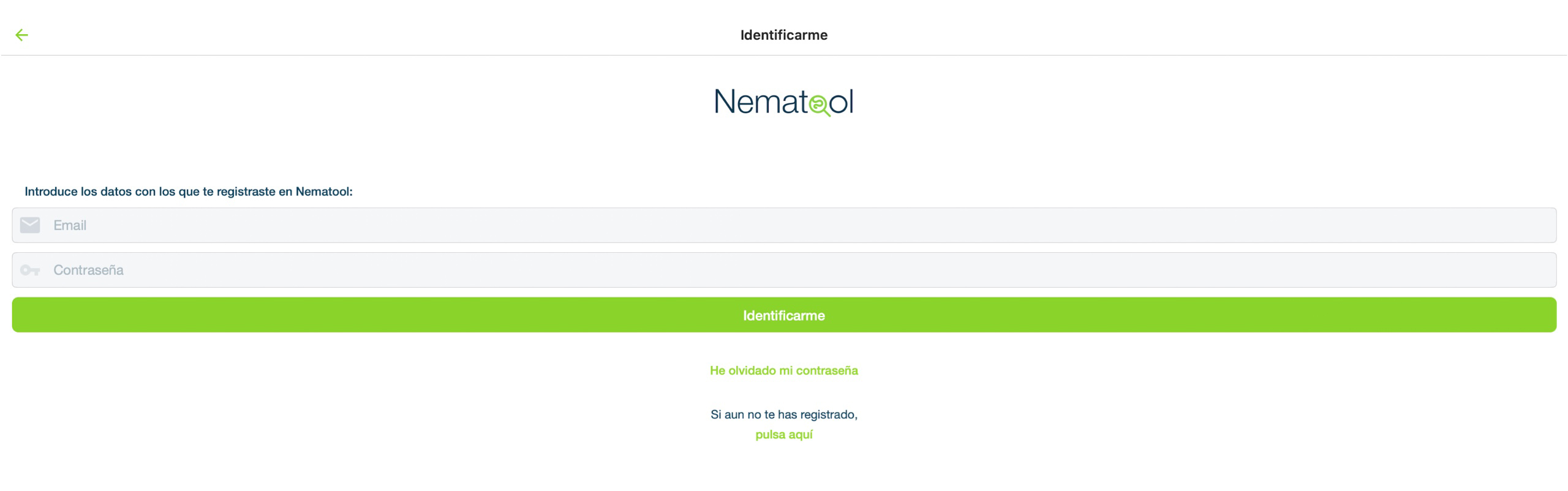Screen dimensions: 1568x491
Task: Click the envelope icon in Email field
Action: click(30, 225)
